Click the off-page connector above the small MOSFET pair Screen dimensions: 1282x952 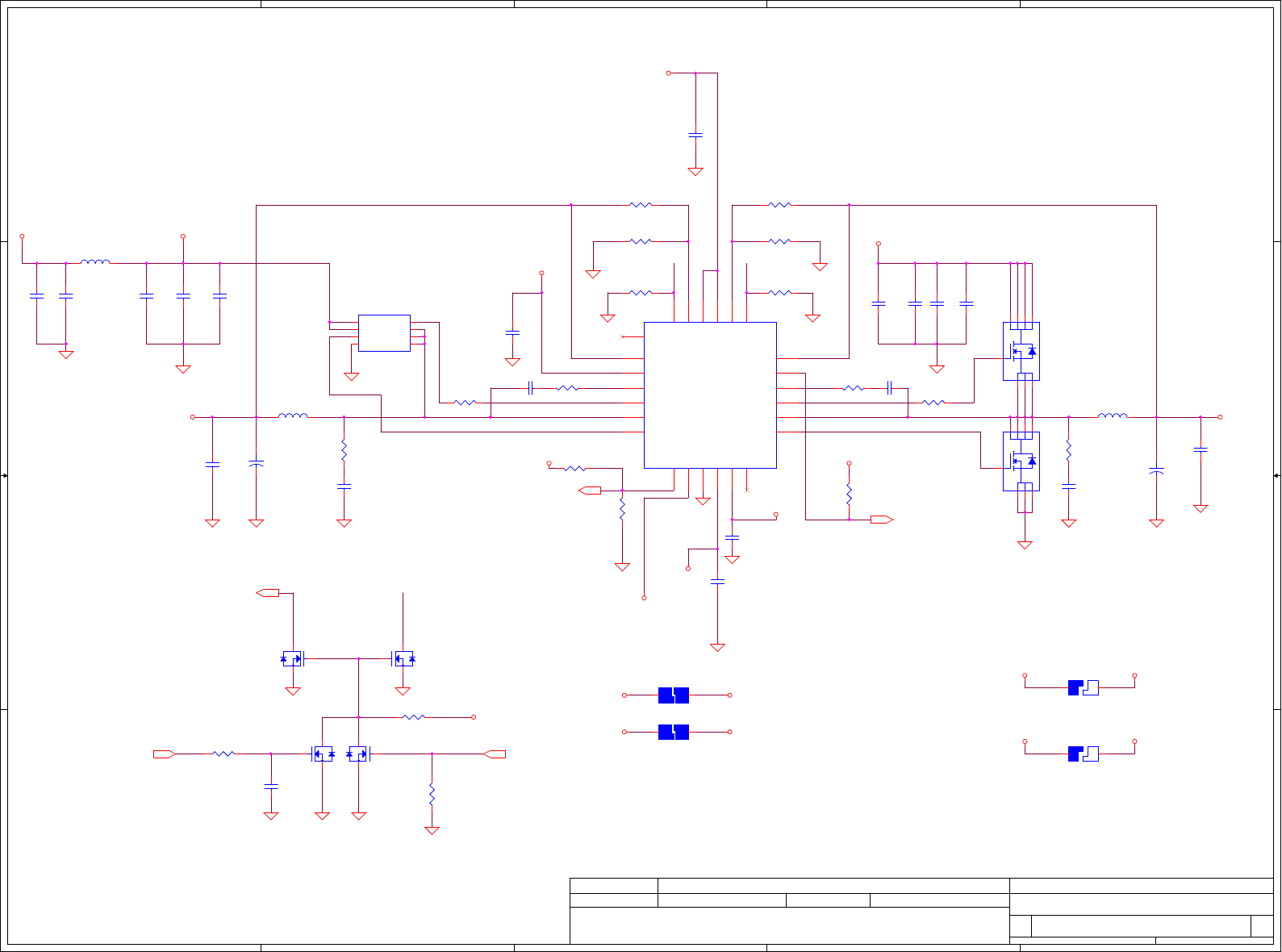click(267, 593)
